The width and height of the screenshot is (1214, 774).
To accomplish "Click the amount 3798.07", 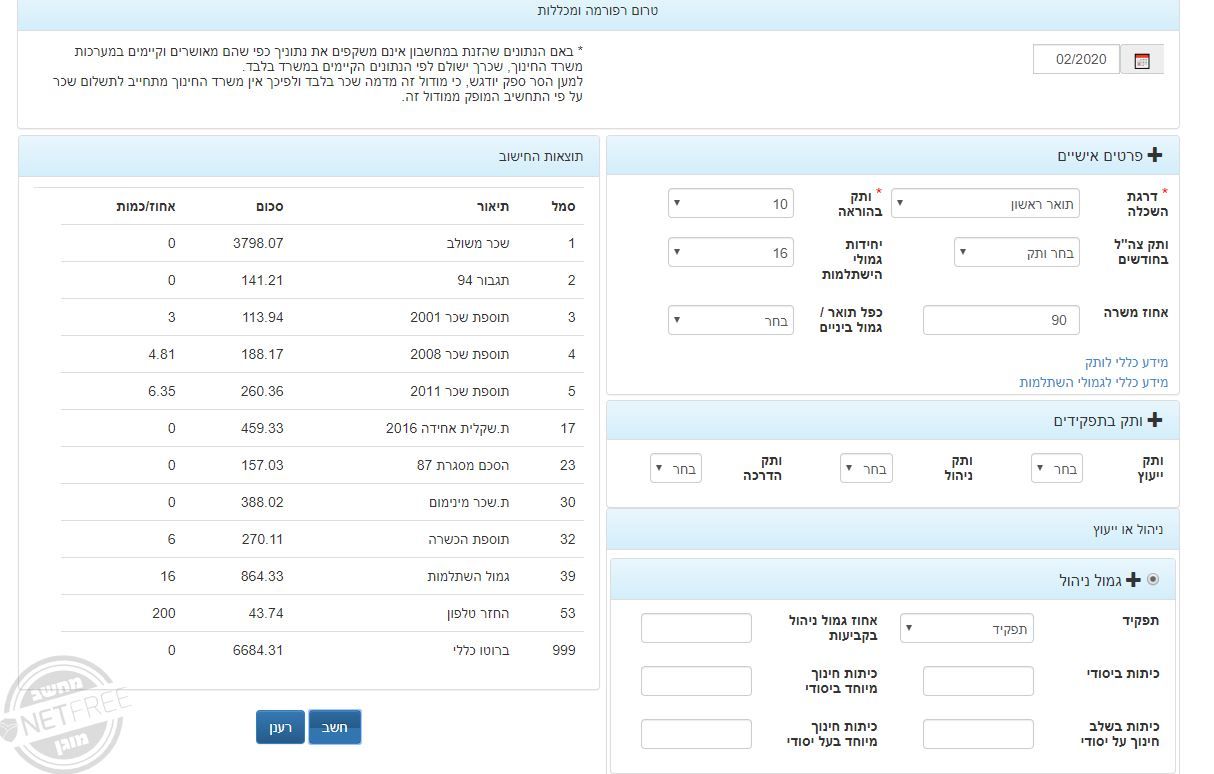I will pos(258,243).
